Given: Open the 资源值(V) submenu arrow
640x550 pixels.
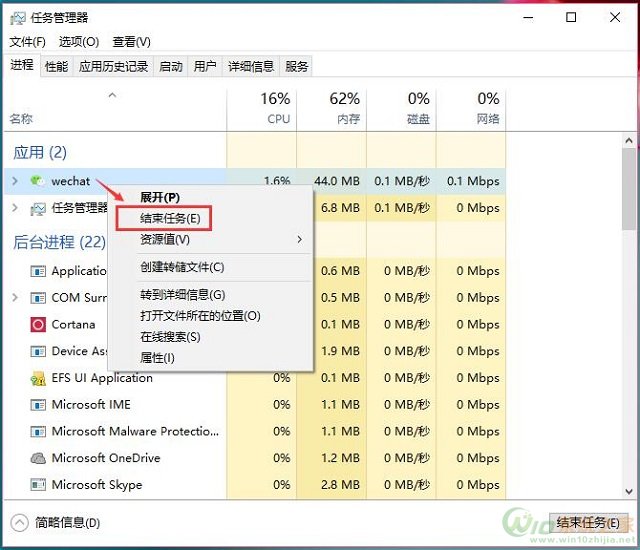Looking at the screenshot, I should coord(300,240).
